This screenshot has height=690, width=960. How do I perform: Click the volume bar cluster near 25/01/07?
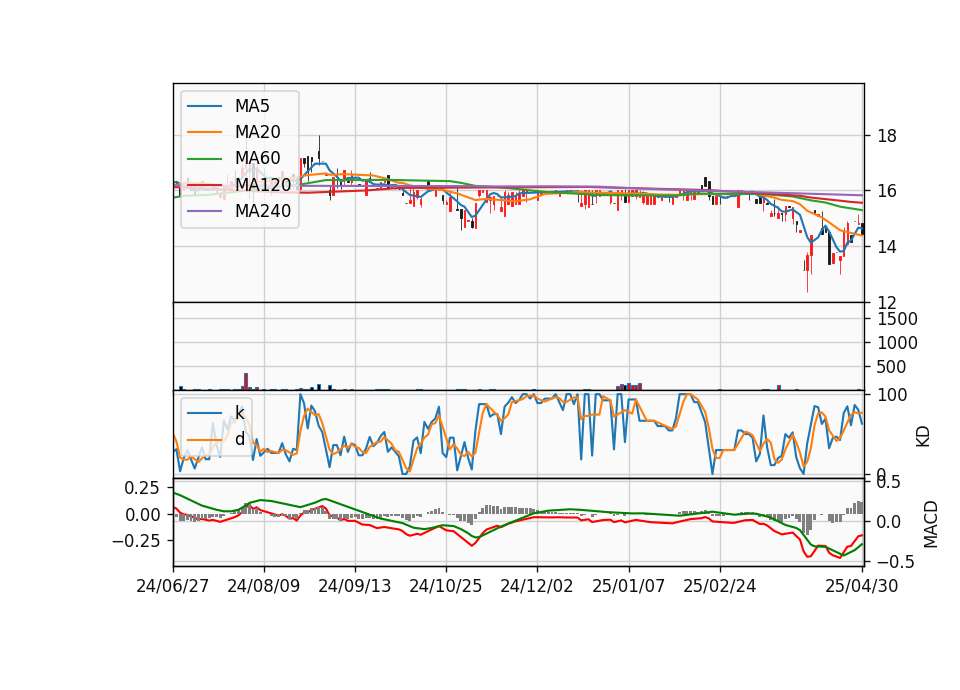pyautogui.click(x=629, y=386)
